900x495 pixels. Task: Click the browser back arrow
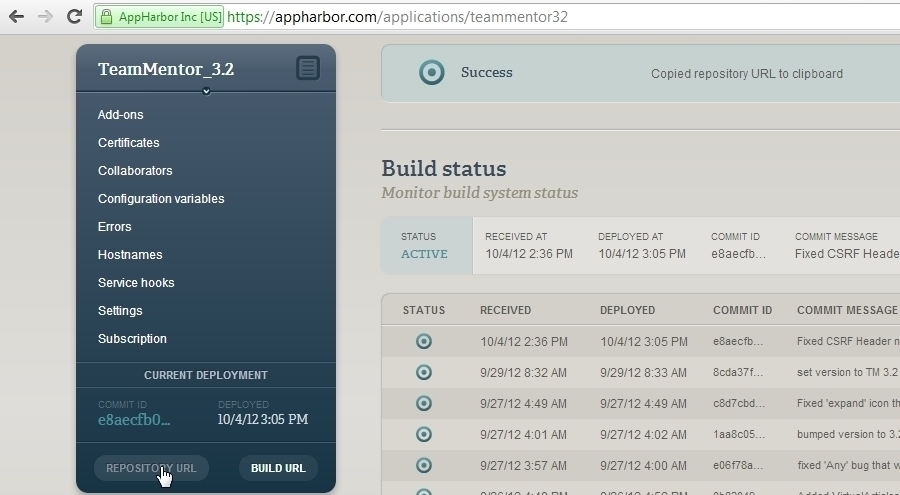click(x=16, y=17)
